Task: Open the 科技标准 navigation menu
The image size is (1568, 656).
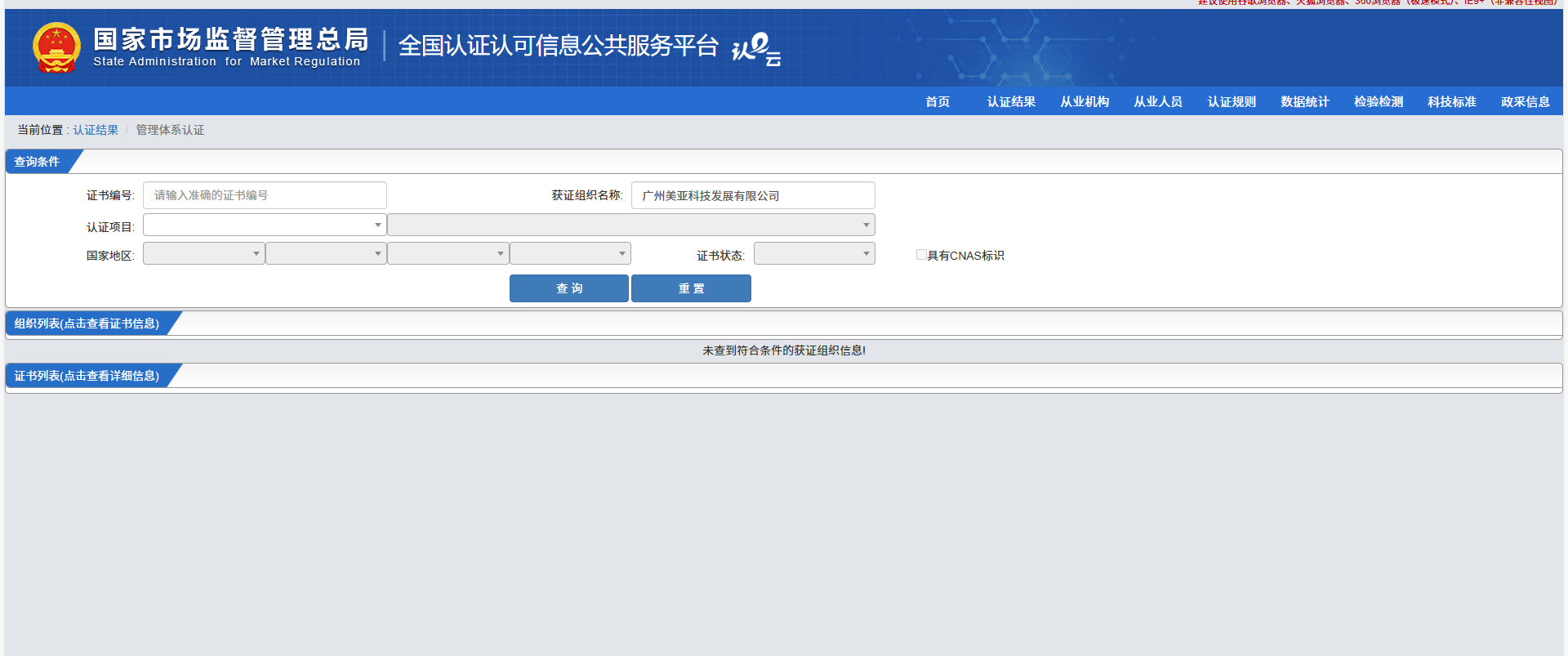Action: (1452, 101)
